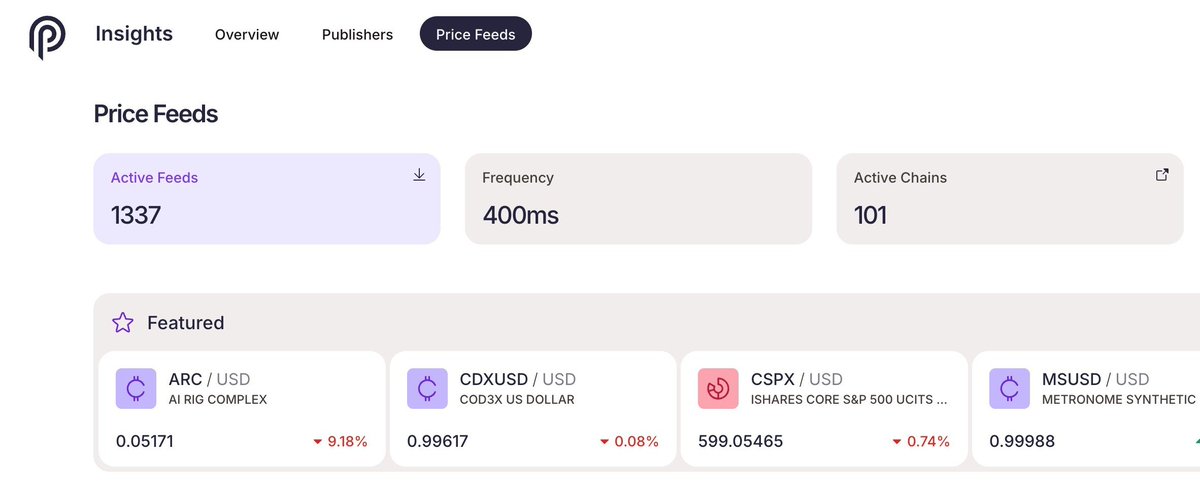
Task: Click the CDXUSD token icon
Action: (x=427, y=389)
